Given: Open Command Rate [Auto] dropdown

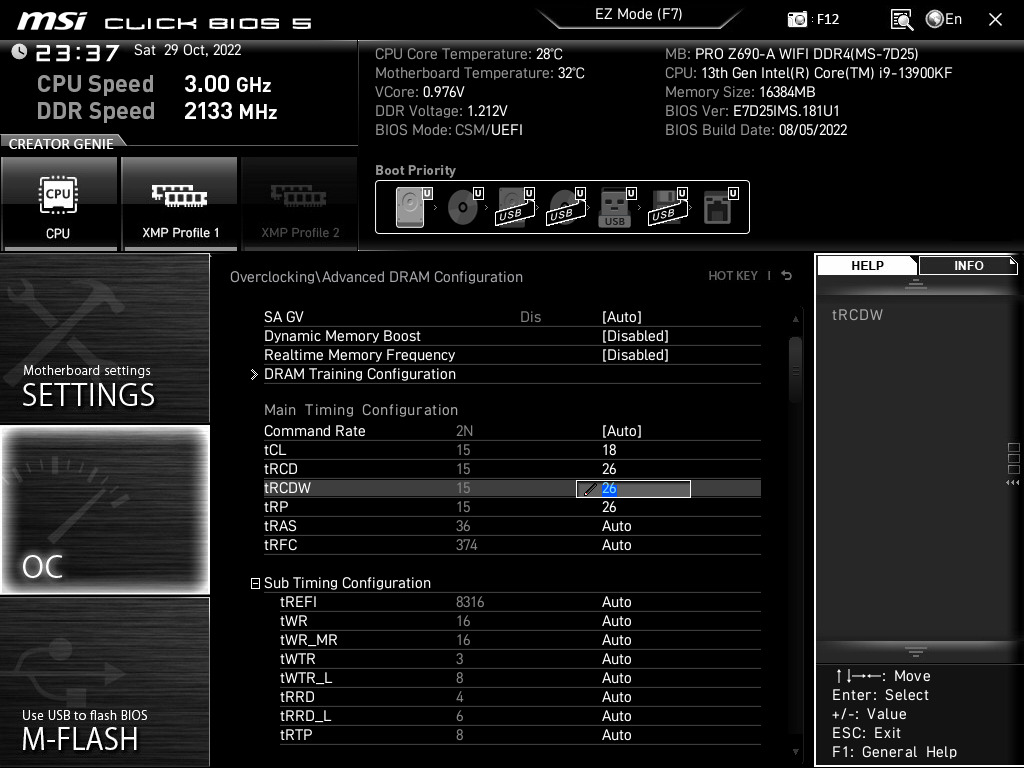Looking at the screenshot, I should click(622, 431).
